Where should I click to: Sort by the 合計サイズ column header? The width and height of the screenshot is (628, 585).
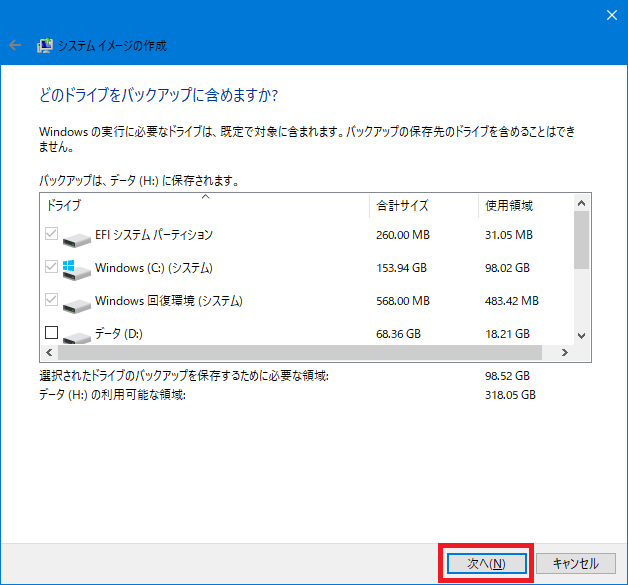pyautogui.click(x=424, y=205)
